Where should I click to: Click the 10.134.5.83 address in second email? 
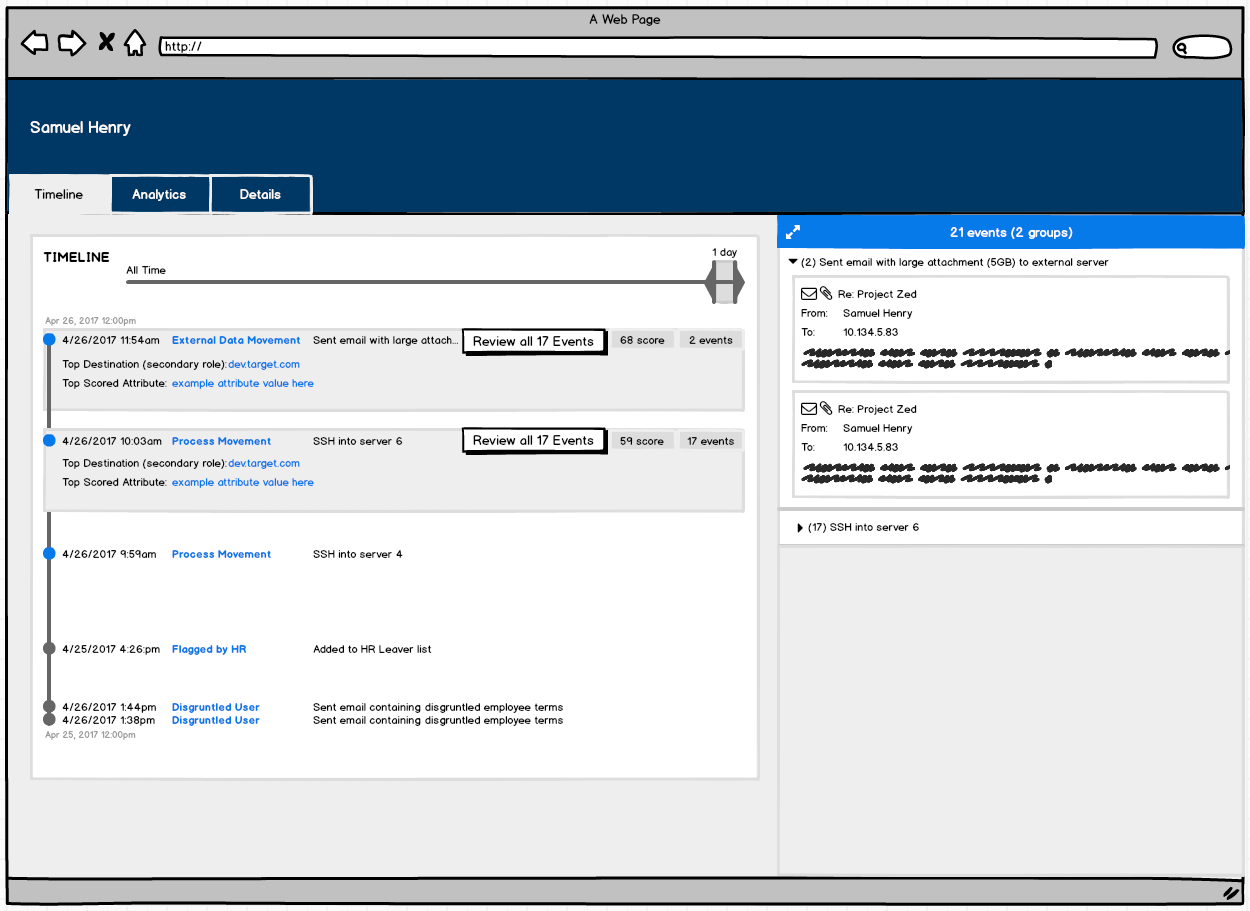[x=870, y=447]
